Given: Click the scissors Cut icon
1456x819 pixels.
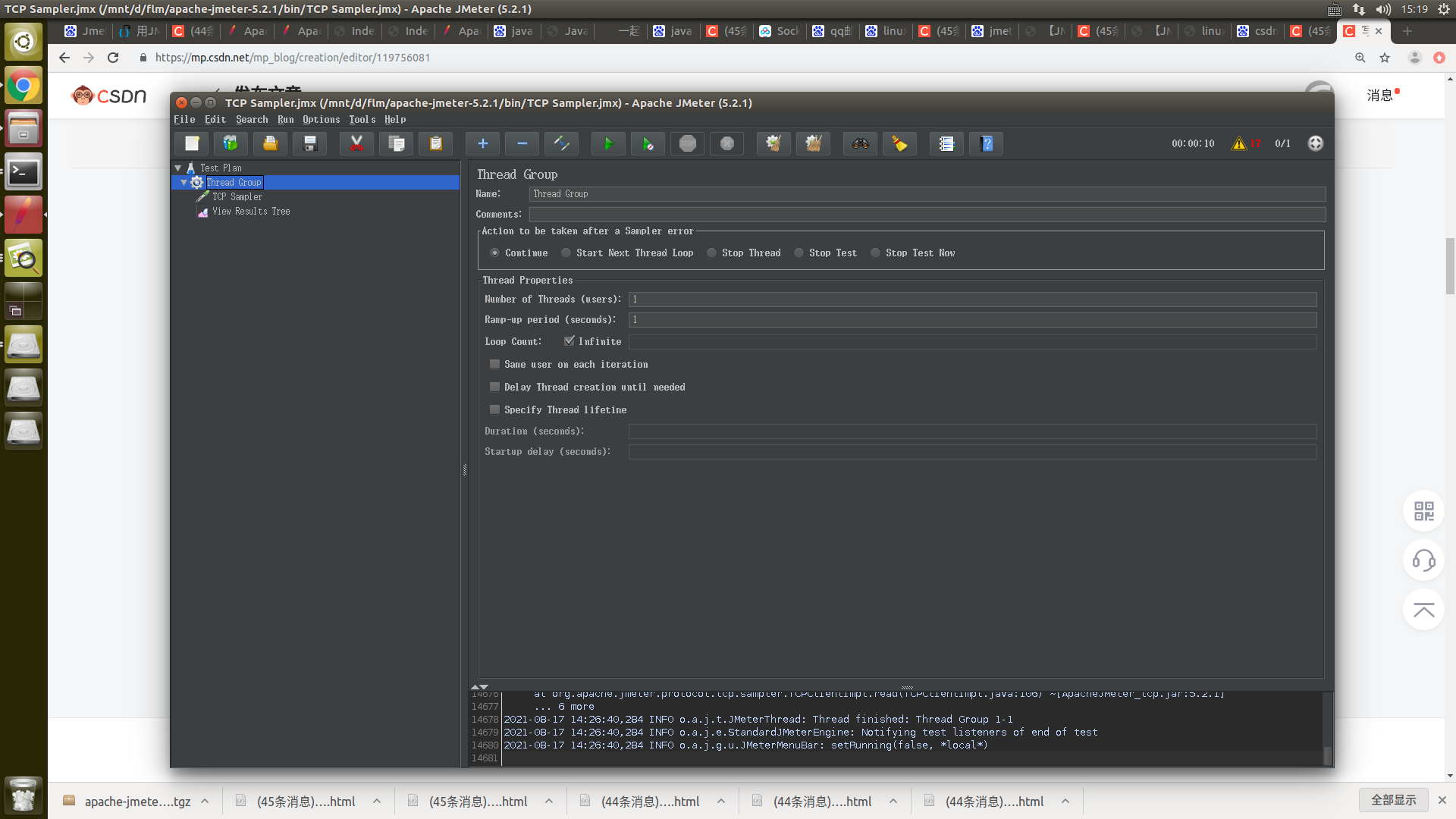Looking at the screenshot, I should [356, 143].
